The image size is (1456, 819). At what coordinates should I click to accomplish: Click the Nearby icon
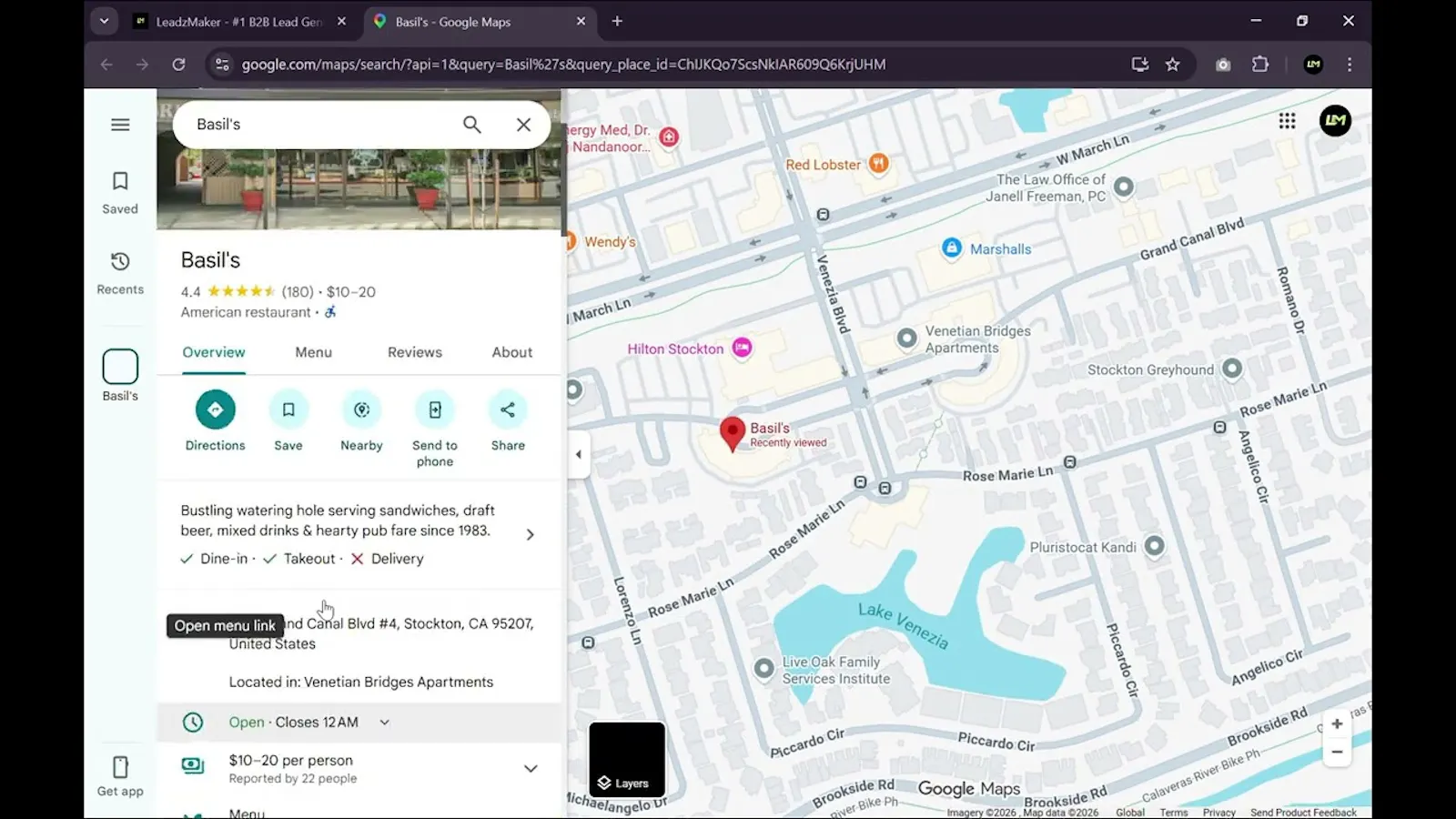(x=361, y=409)
